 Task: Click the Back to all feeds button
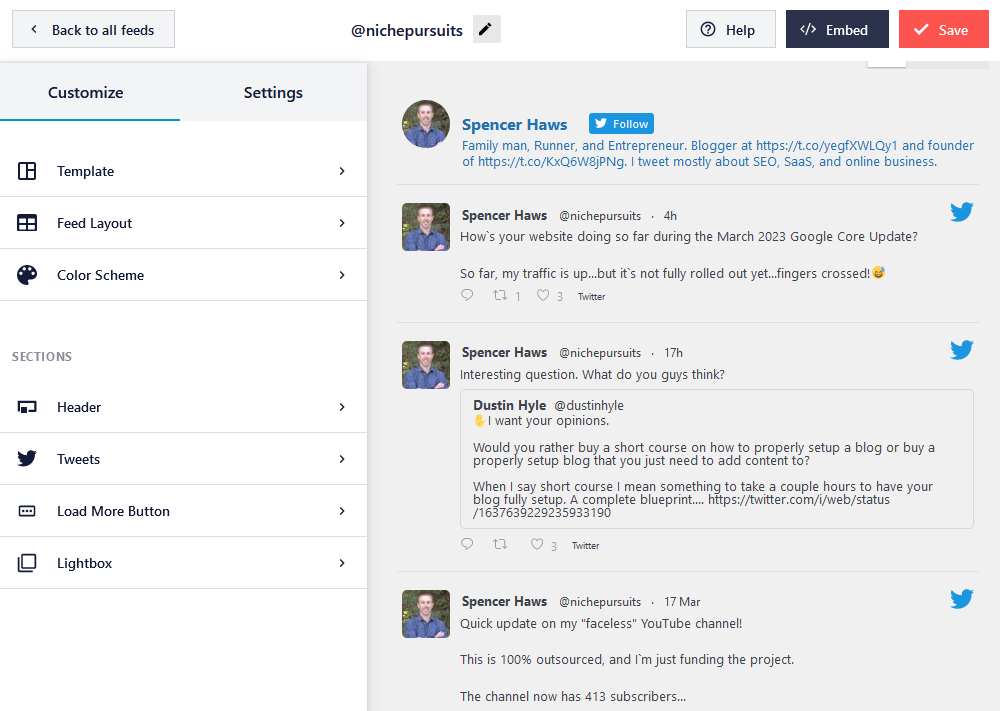pos(93,29)
